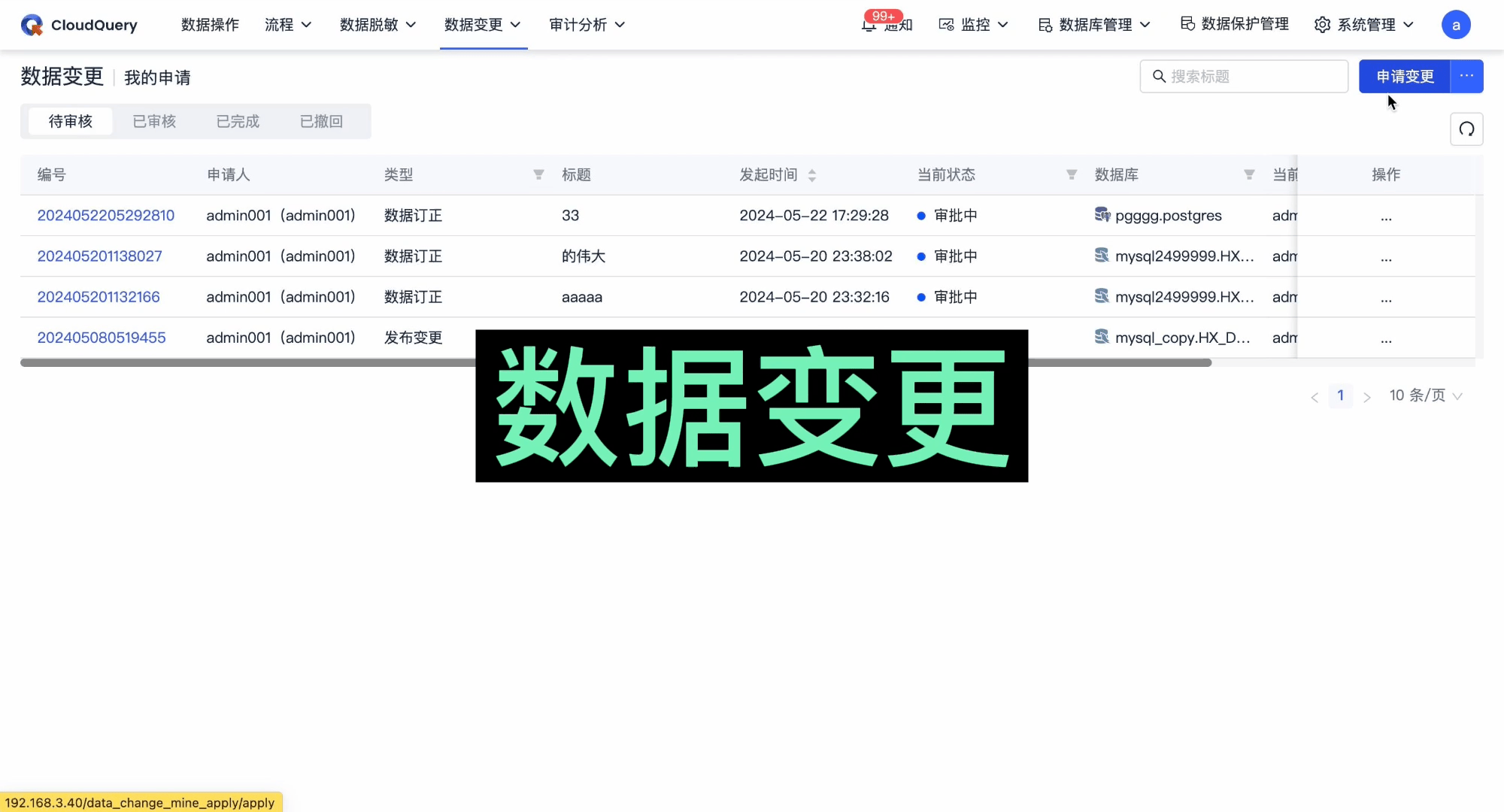Image resolution: width=1504 pixels, height=812 pixels.
Task: Switch to the 已完成 tab
Action: click(x=237, y=121)
